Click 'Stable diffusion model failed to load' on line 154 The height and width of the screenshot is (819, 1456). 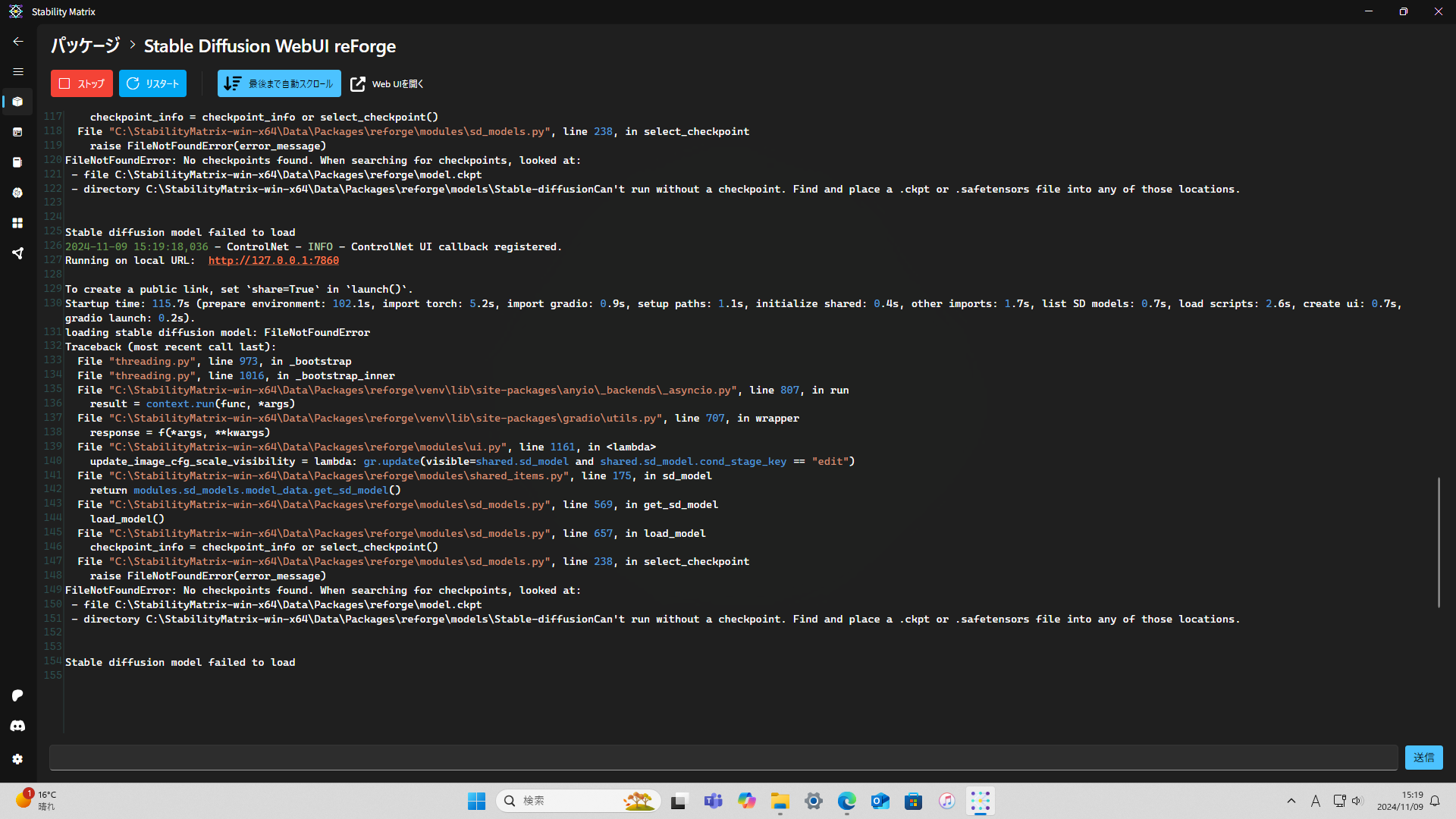[180, 663]
